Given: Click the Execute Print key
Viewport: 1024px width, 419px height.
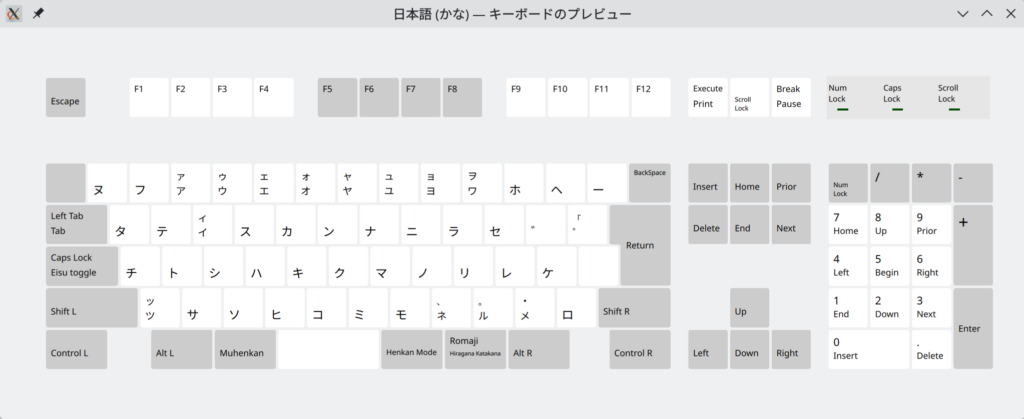Looking at the screenshot, I should pyautogui.click(x=708, y=97).
